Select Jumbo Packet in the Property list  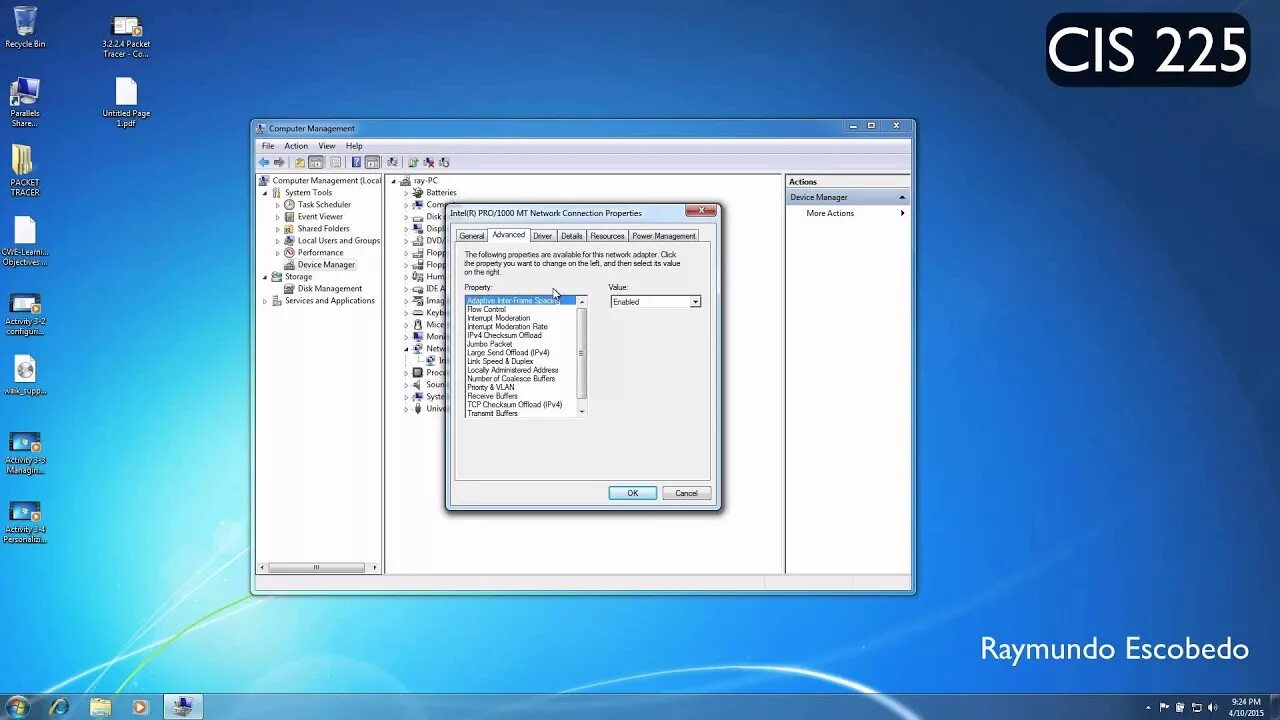coord(489,344)
